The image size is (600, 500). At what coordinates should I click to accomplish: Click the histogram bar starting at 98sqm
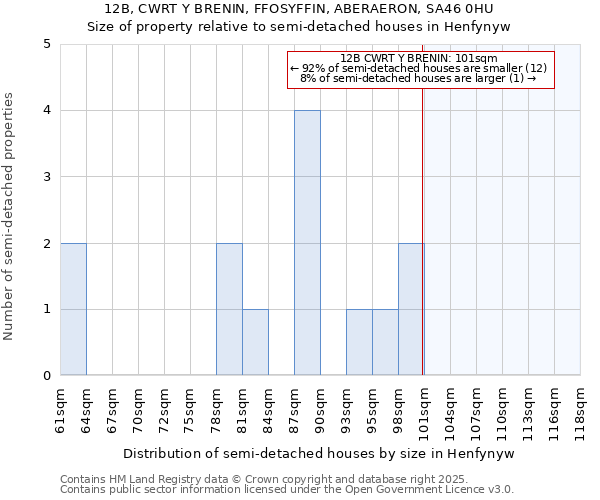click(x=411, y=309)
